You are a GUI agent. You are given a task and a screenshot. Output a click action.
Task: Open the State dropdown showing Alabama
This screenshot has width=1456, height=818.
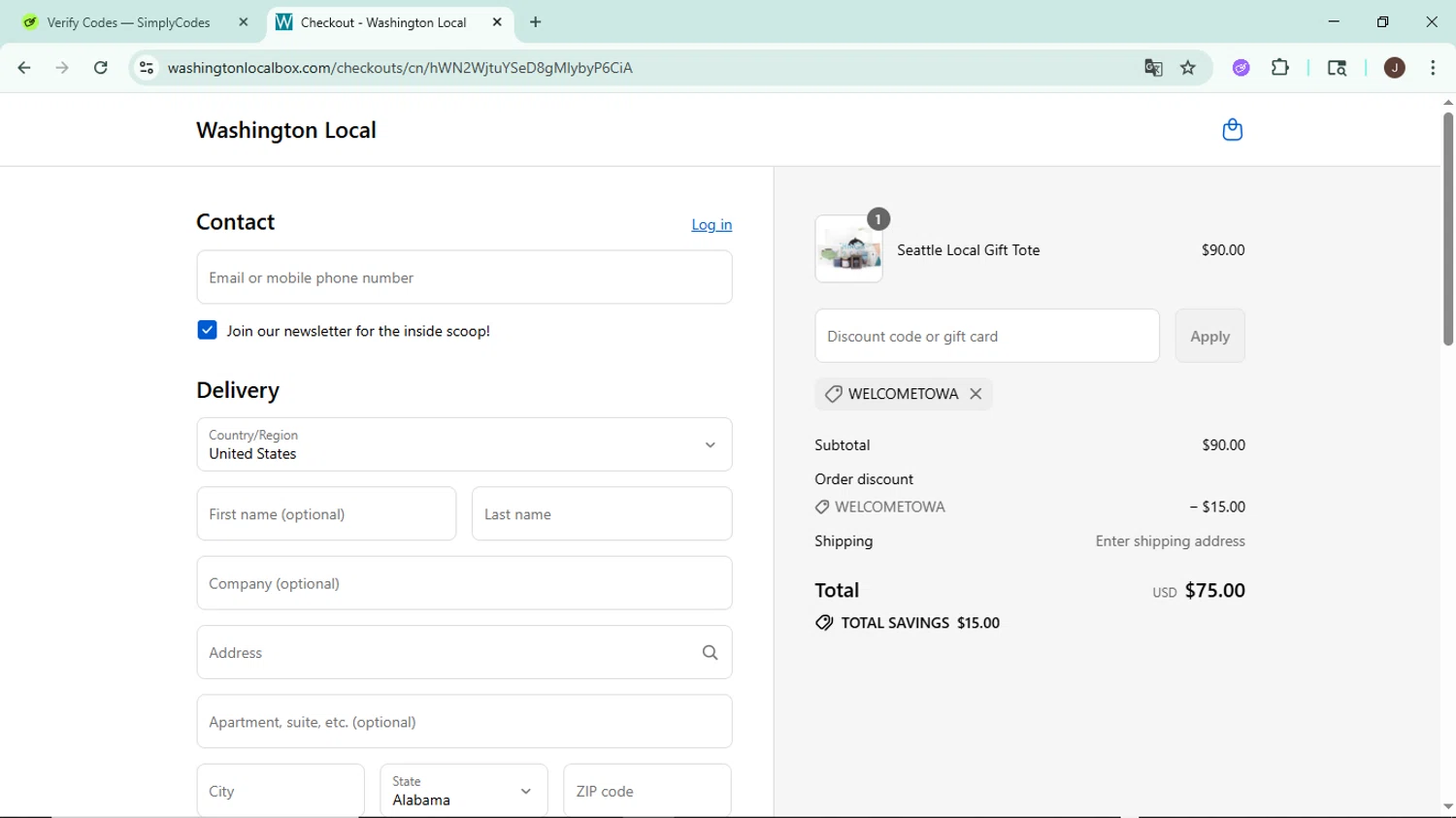coord(464,791)
